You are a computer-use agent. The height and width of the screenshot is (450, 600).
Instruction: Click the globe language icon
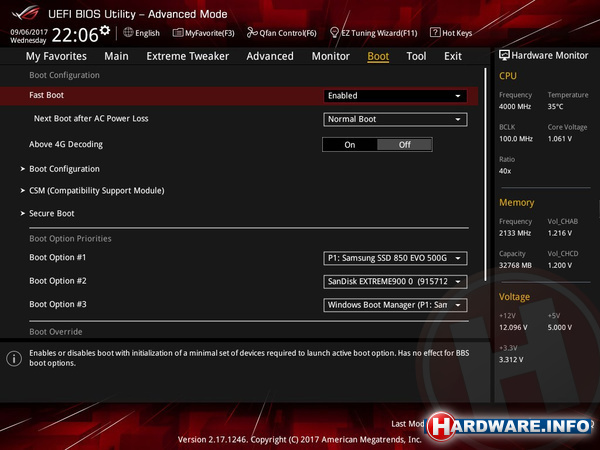coord(128,33)
